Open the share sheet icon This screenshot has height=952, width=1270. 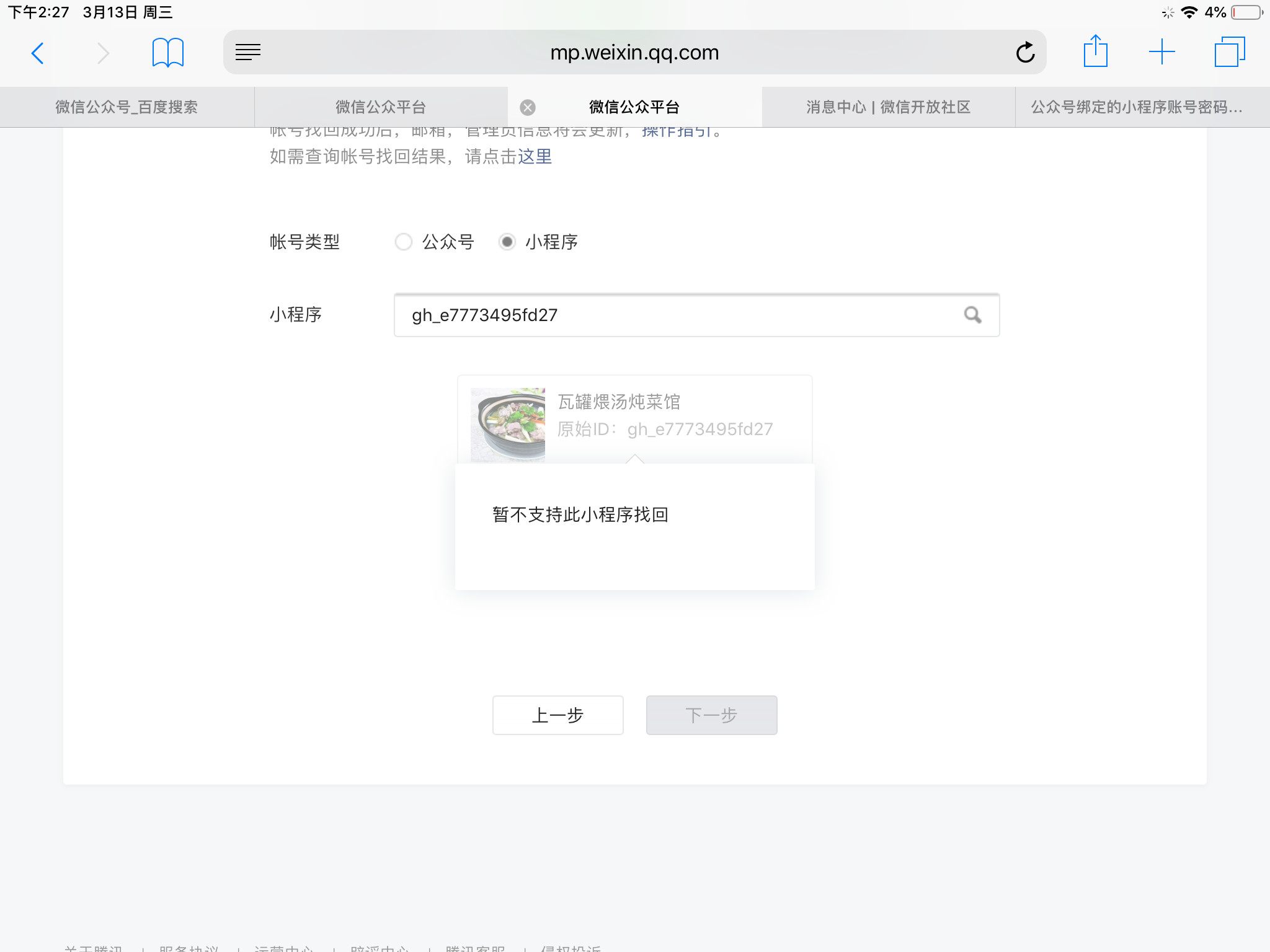(x=1095, y=52)
